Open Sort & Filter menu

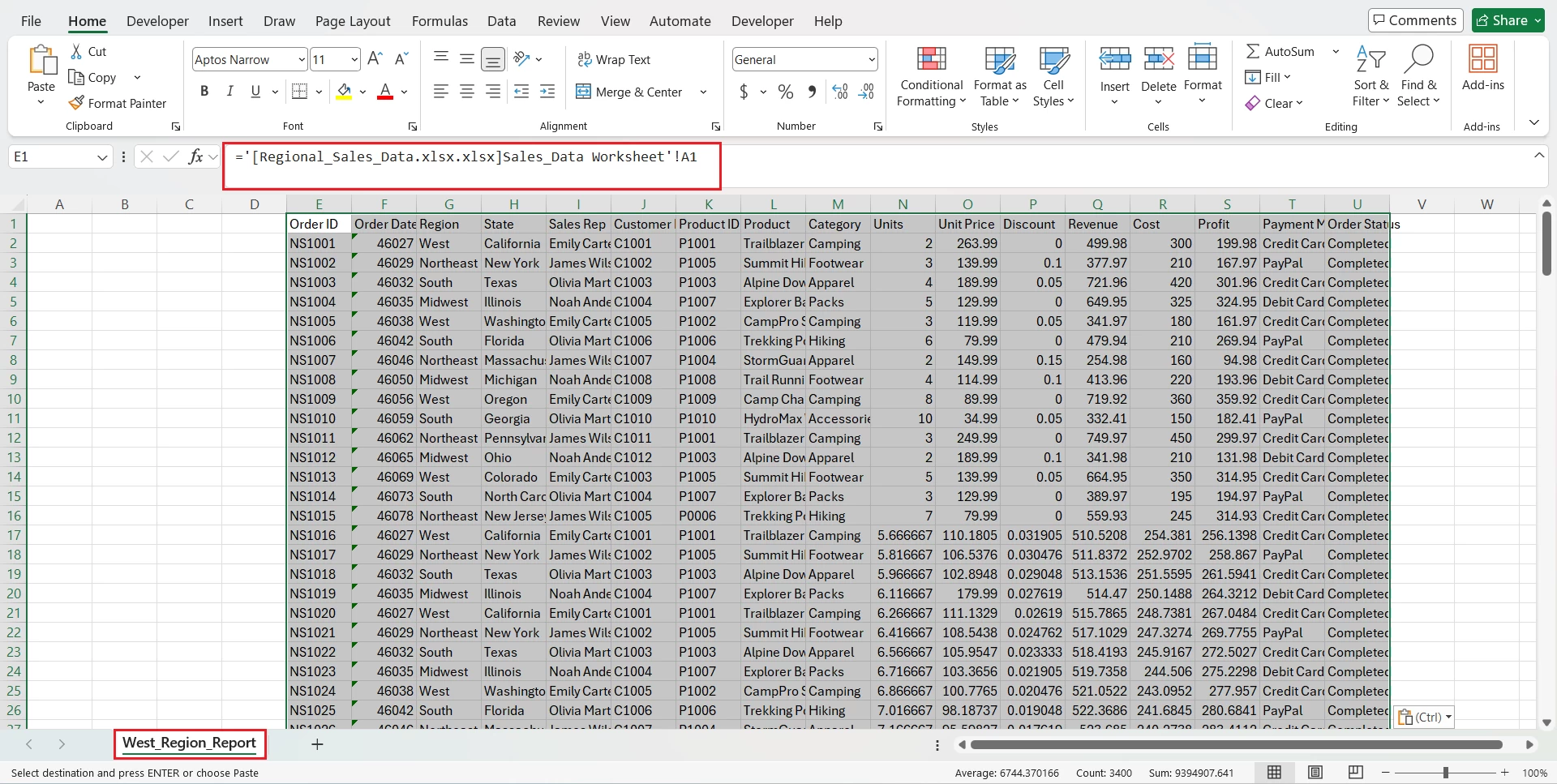point(1370,77)
